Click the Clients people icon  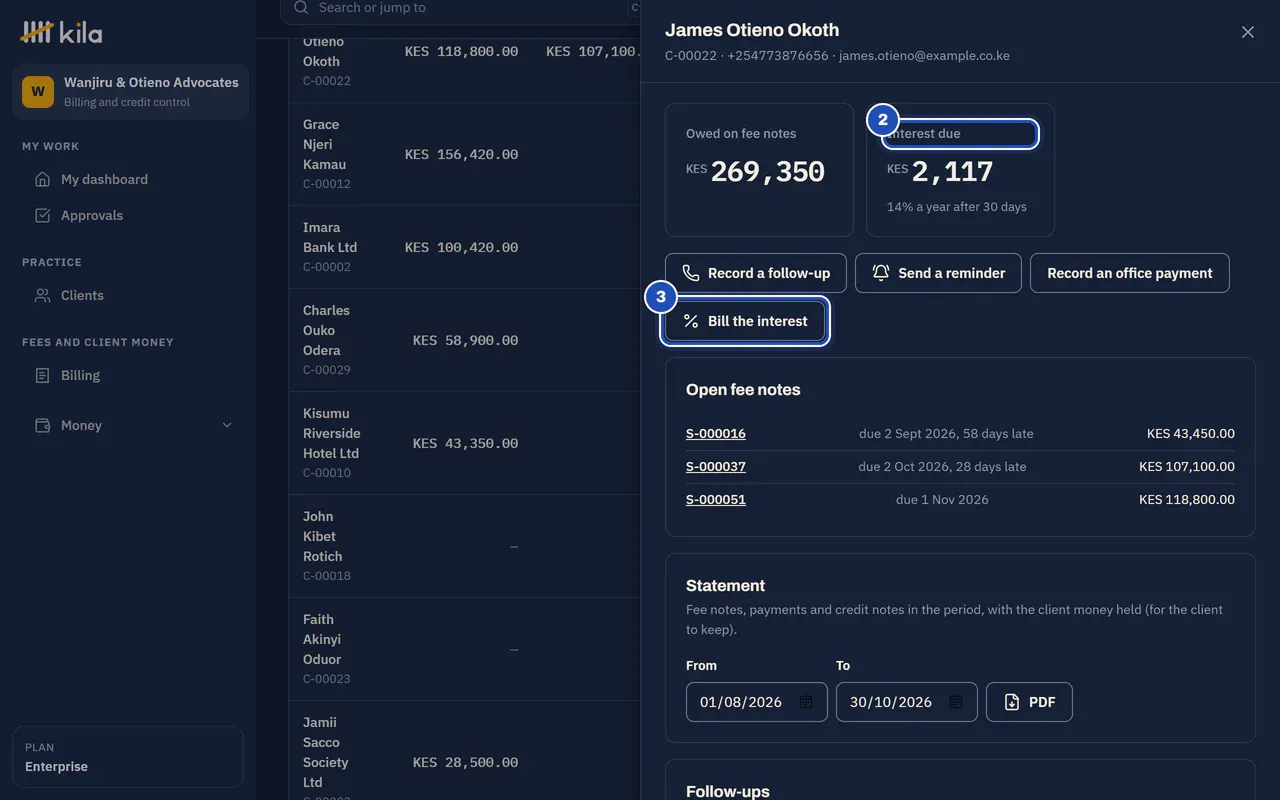(42, 295)
